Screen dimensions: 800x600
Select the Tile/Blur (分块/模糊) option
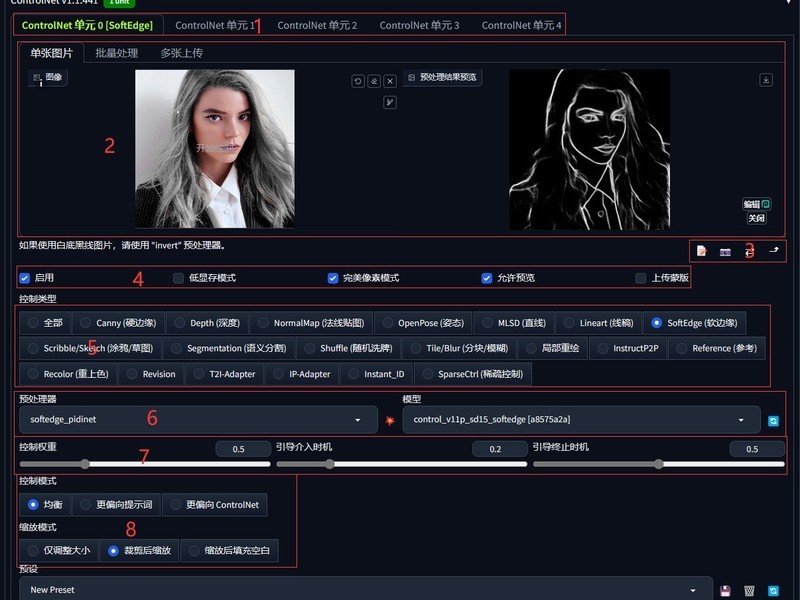point(460,348)
